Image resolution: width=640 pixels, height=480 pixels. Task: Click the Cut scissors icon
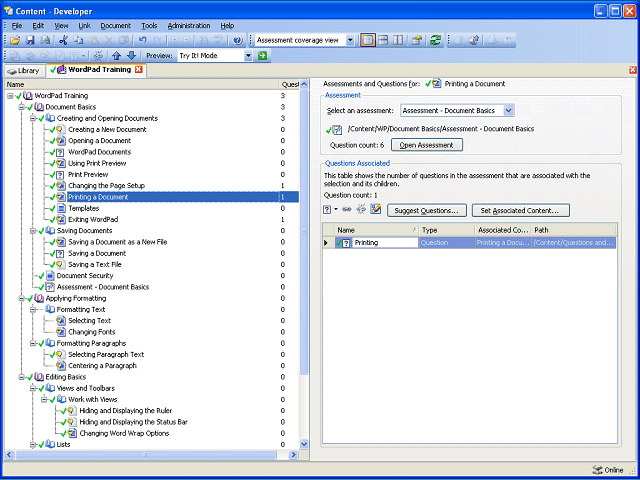pos(63,40)
